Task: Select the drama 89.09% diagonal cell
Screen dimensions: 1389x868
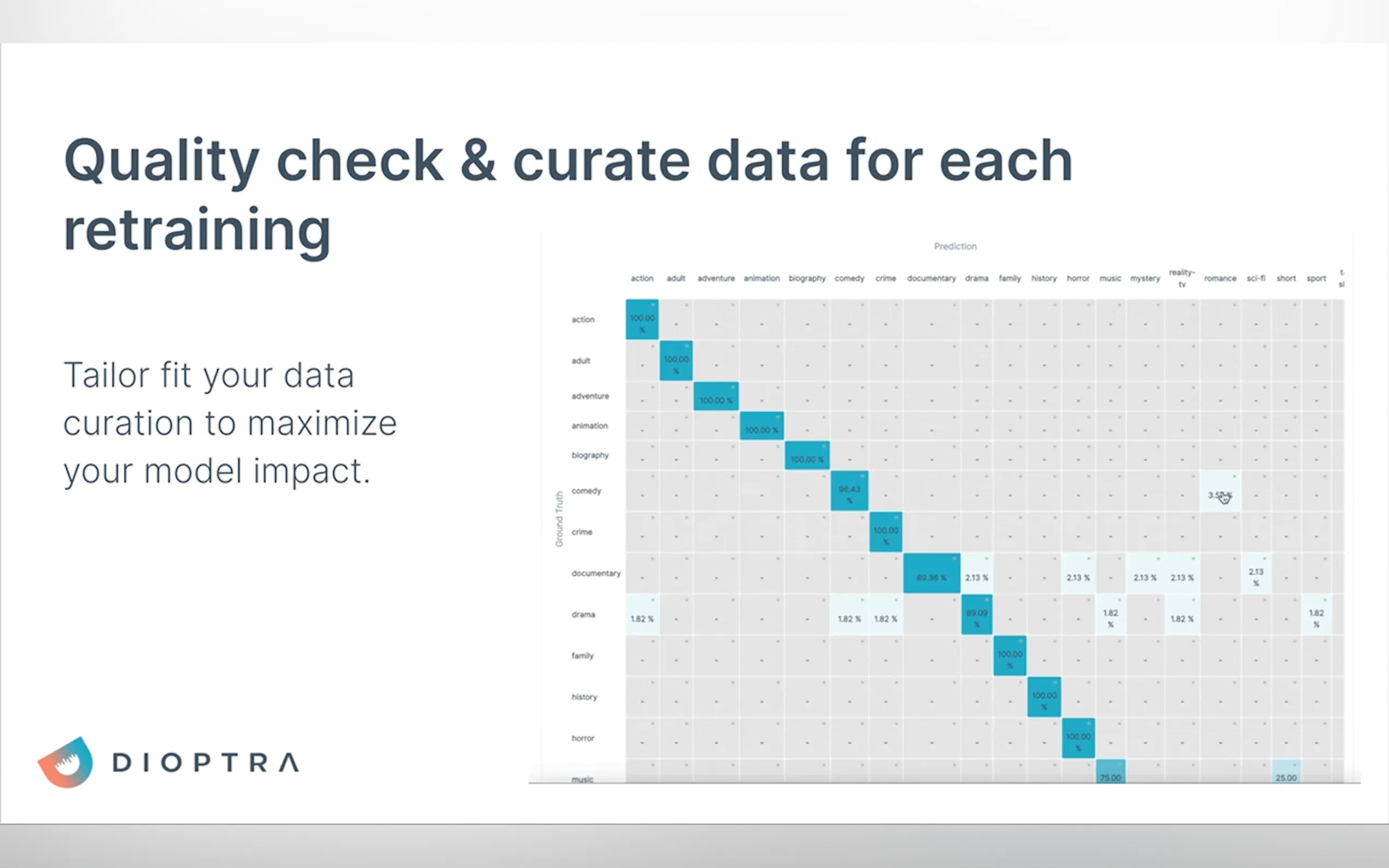Action: point(977,615)
